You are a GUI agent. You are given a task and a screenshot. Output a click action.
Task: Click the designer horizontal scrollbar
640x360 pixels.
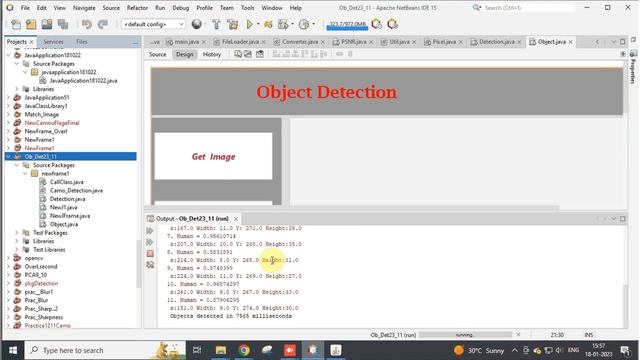click(x=352, y=207)
